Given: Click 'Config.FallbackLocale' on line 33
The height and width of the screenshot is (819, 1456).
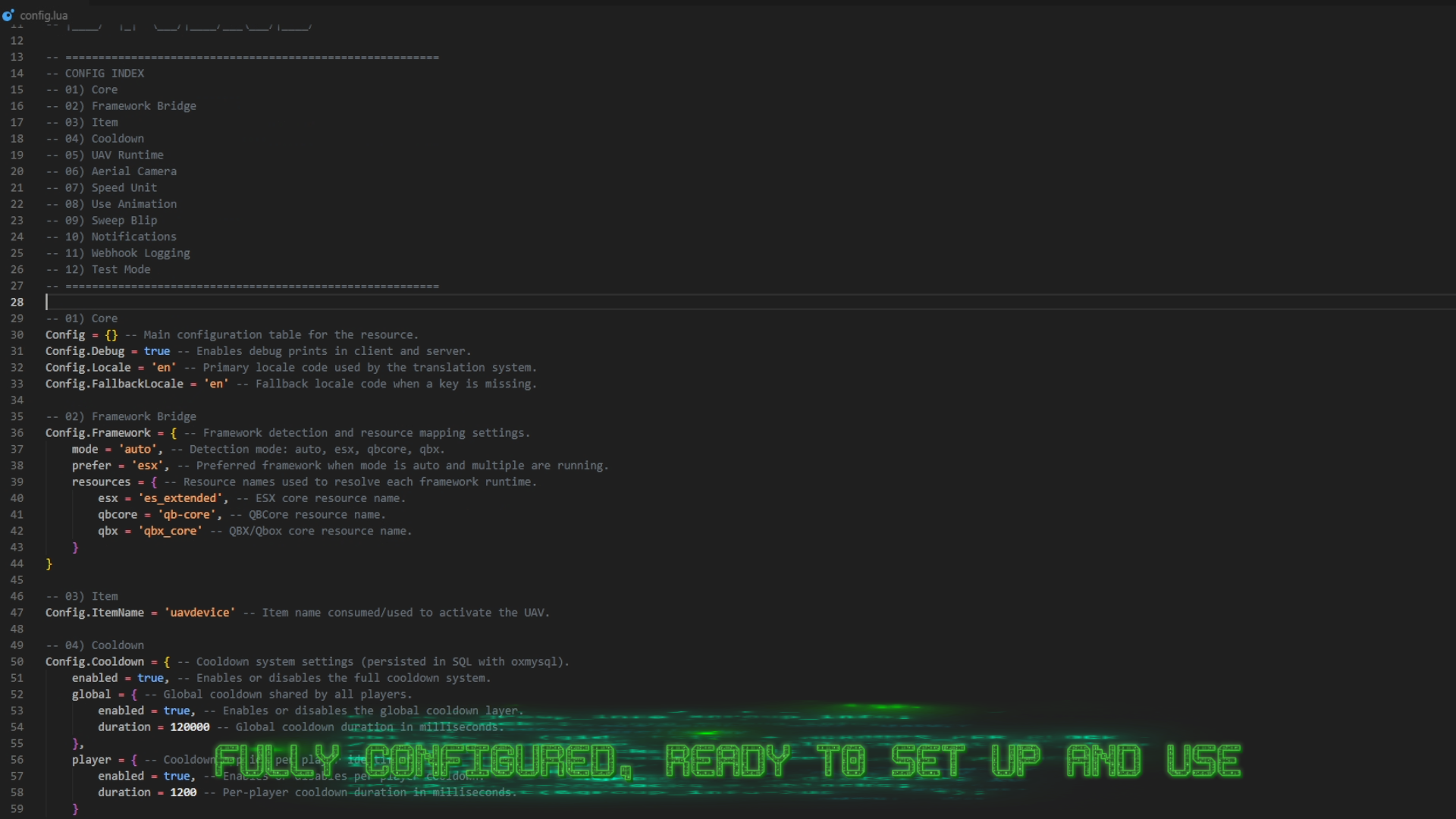Looking at the screenshot, I should coord(115,384).
